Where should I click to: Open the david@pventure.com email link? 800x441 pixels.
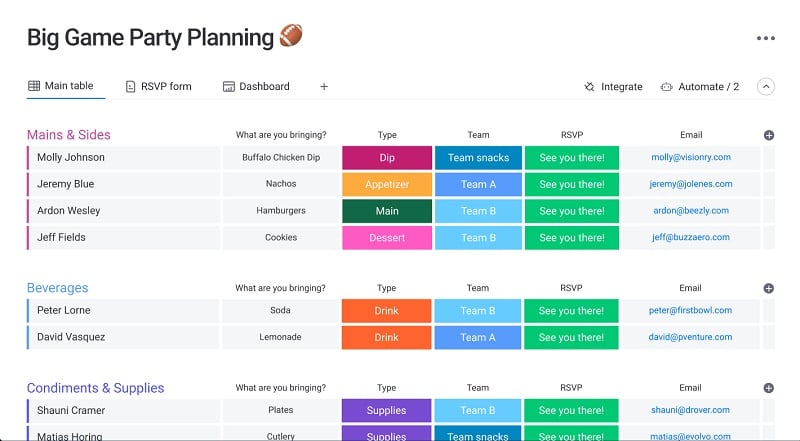click(690, 337)
